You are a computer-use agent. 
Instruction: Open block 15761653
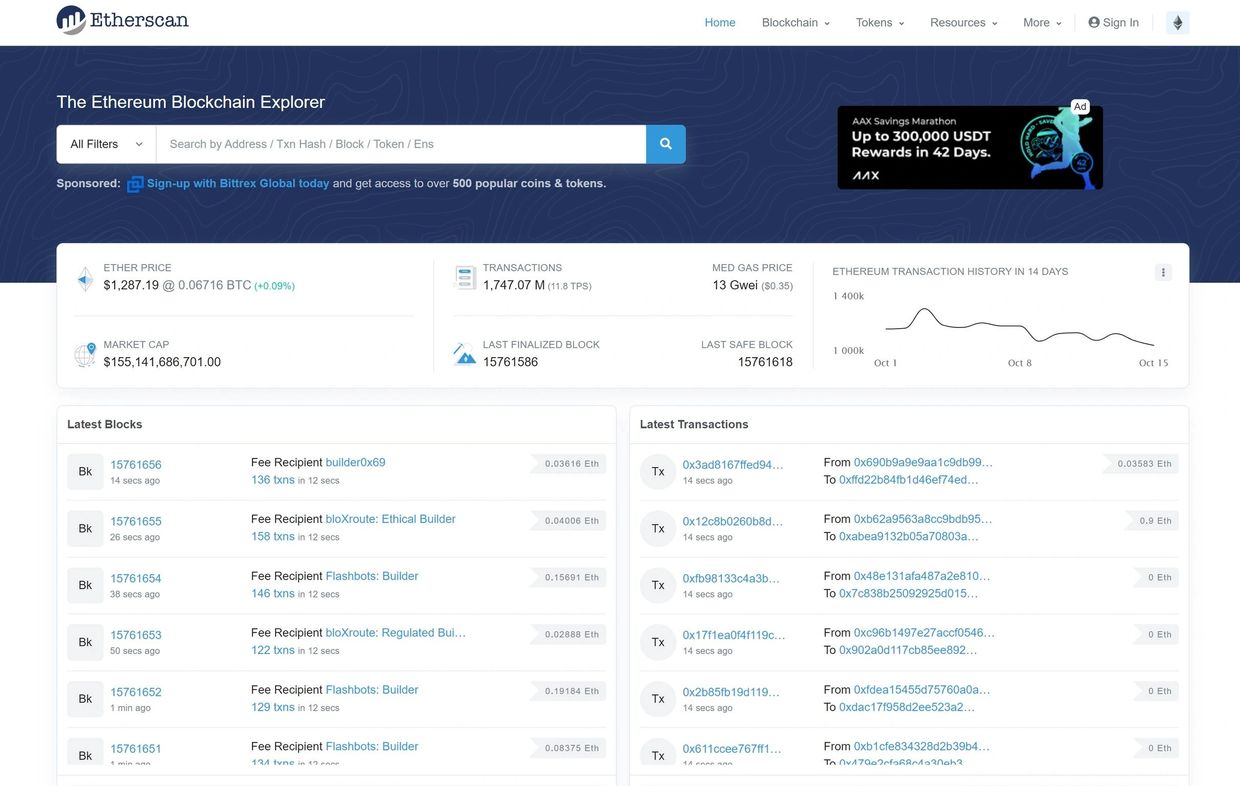136,635
